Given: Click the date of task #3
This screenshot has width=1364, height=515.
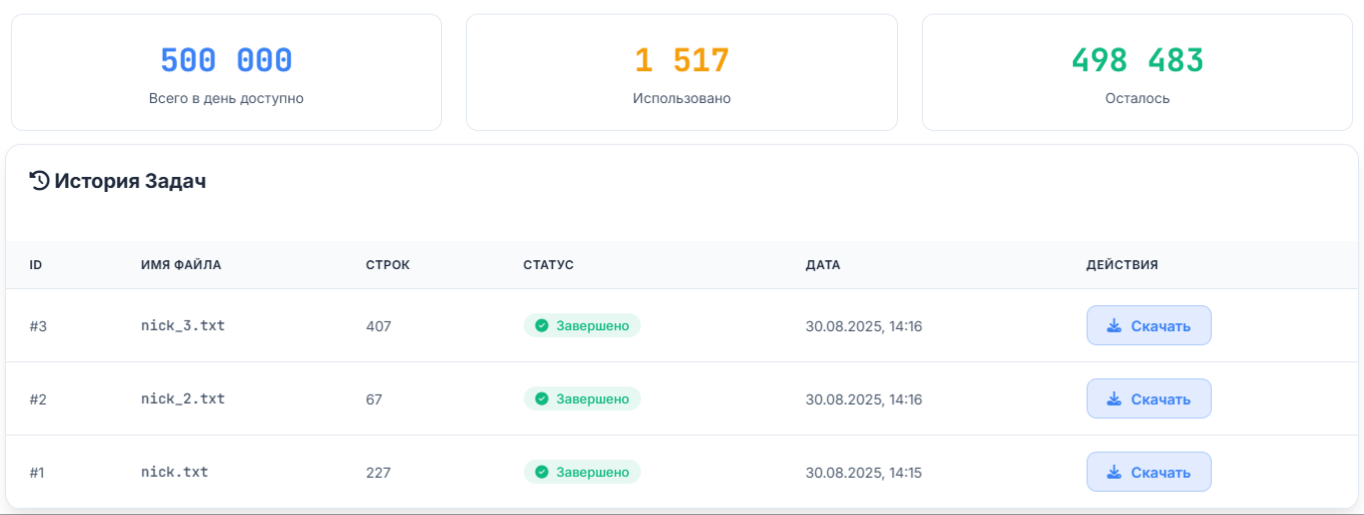Looking at the screenshot, I should click(864, 326).
